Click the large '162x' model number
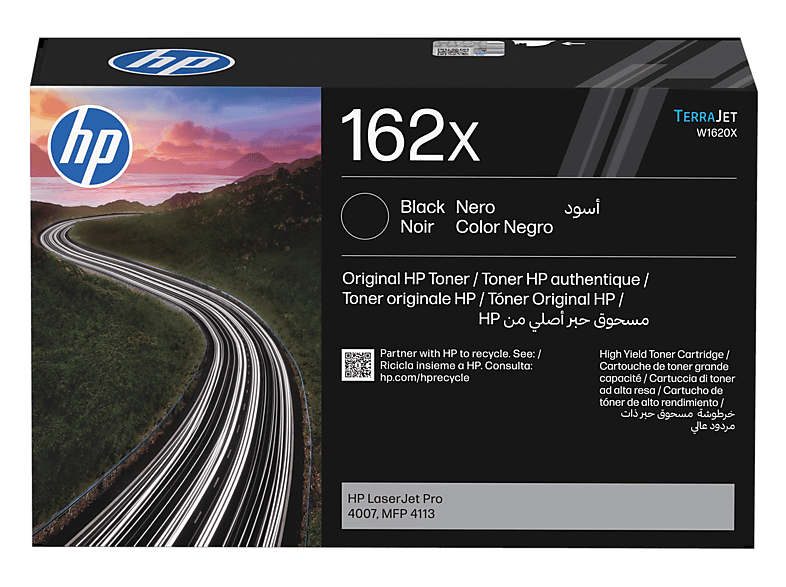 [x=410, y=135]
